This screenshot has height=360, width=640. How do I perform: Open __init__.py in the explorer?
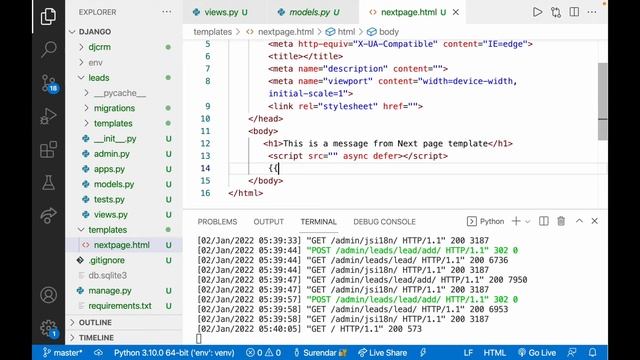[x=115, y=139]
